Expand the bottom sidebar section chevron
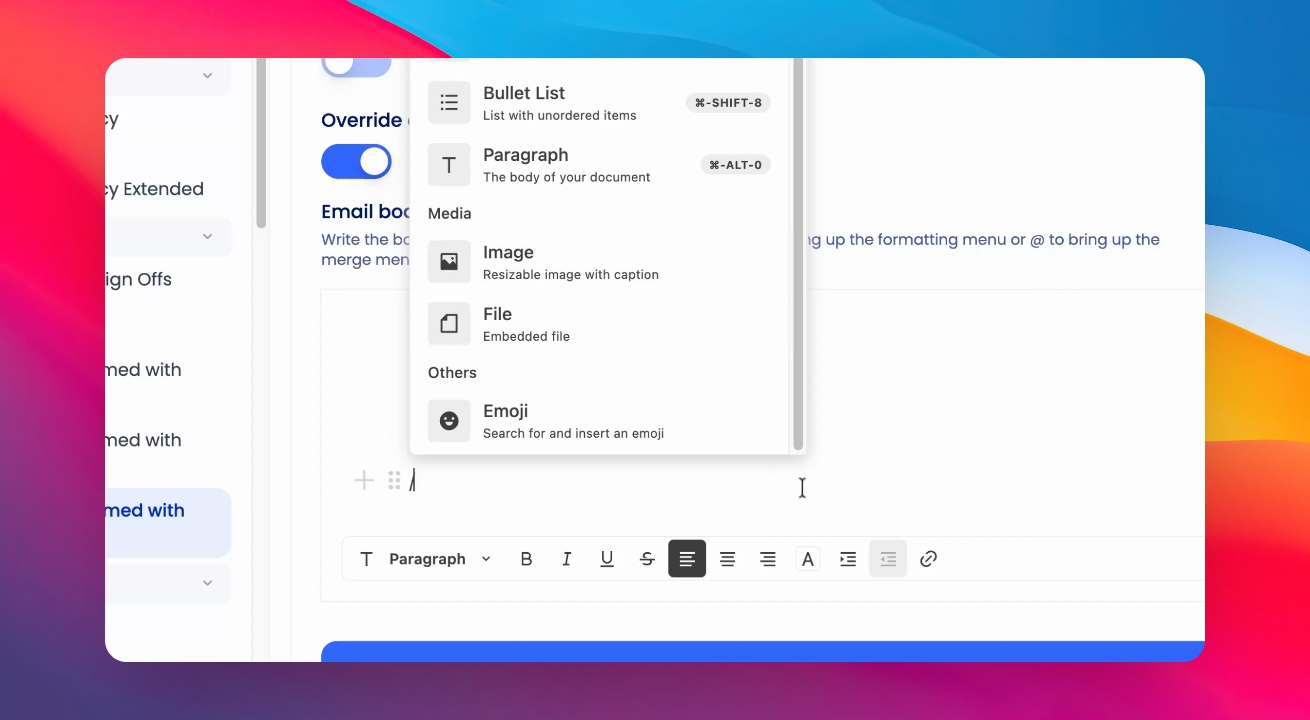Image resolution: width=1310 pixels, height=720 pixels. 207,583
